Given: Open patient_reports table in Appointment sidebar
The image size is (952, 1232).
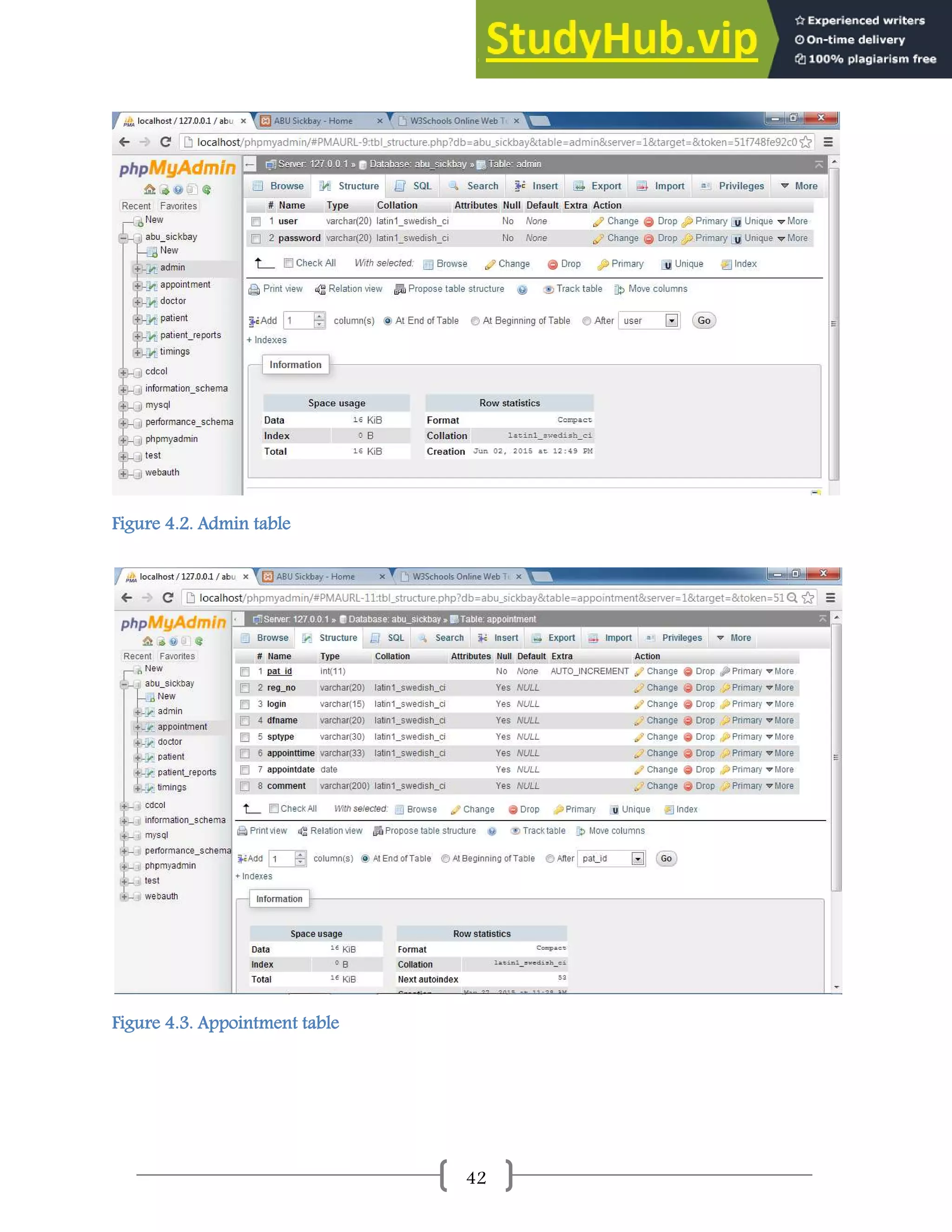Looking at the screenshot, I should point(187,772).
